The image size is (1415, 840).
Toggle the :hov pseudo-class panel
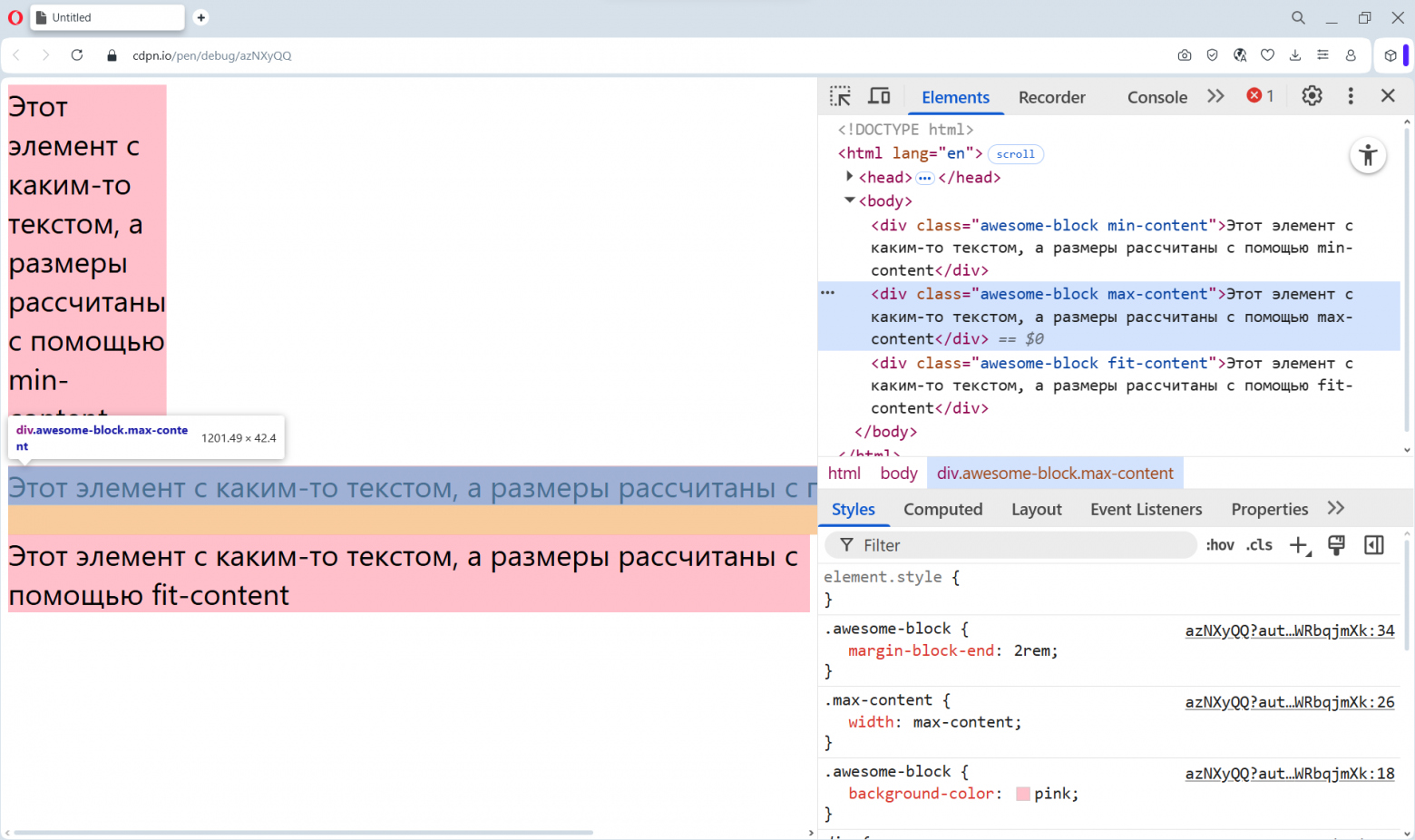point(1219,544)
